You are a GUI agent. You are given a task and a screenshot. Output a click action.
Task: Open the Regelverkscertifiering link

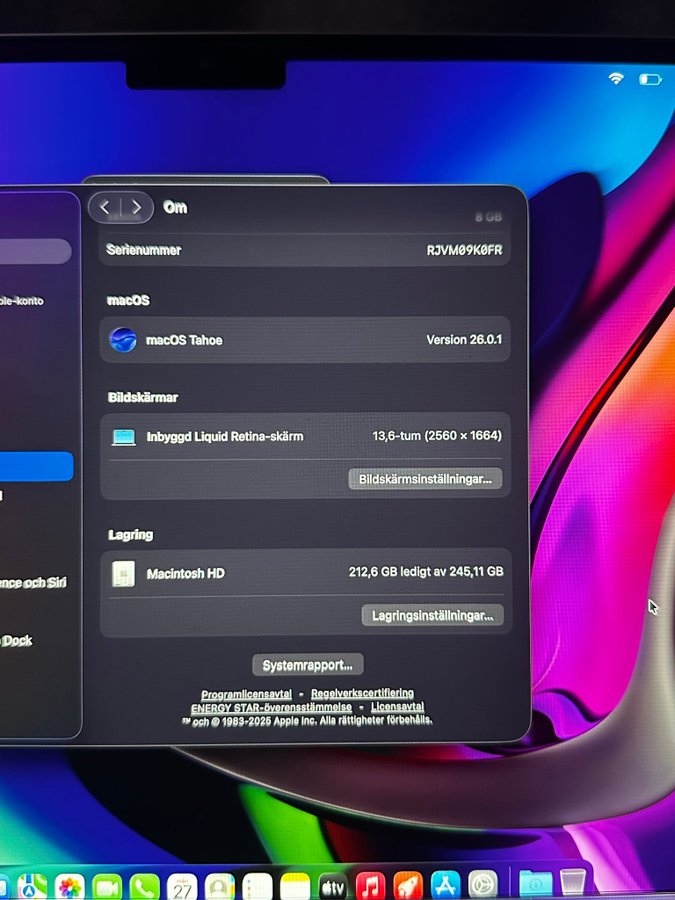point(362,693)
